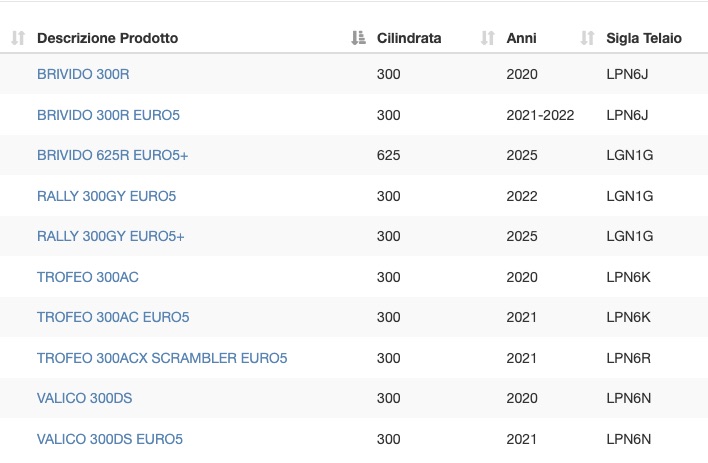Open BRIVIDO 300R EURO5 product
Viewport: 708px width, 463px height.
pyautogui.click(x=108, y=115)
